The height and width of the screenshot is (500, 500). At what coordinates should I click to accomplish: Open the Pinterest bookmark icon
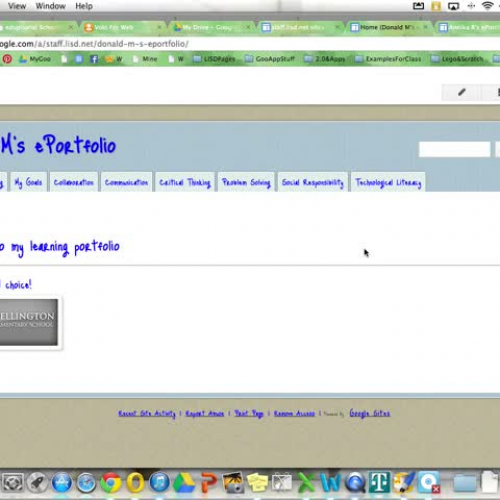click(7, 59)
